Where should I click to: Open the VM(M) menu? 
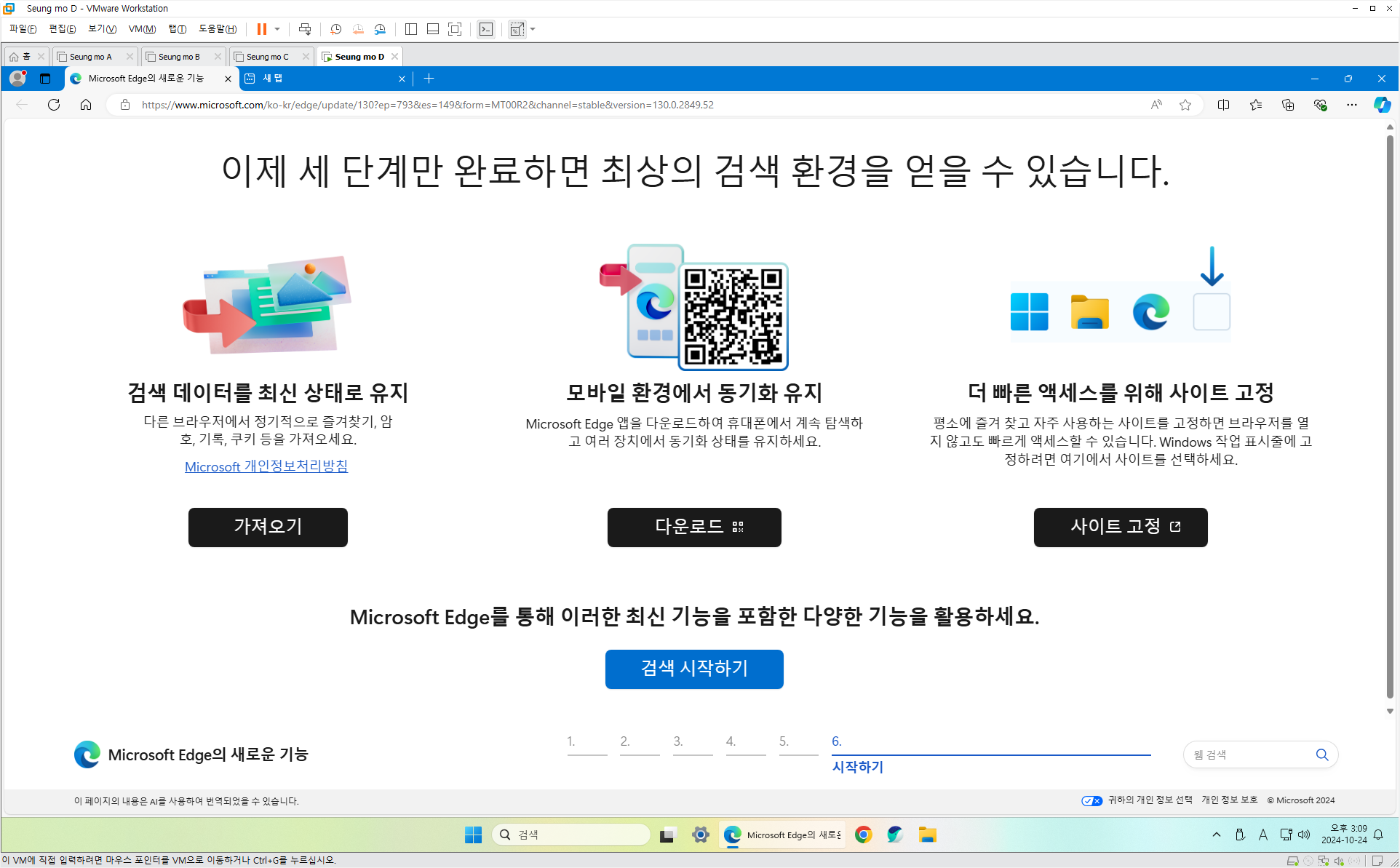pyautogui.click(x=142, y=29)
